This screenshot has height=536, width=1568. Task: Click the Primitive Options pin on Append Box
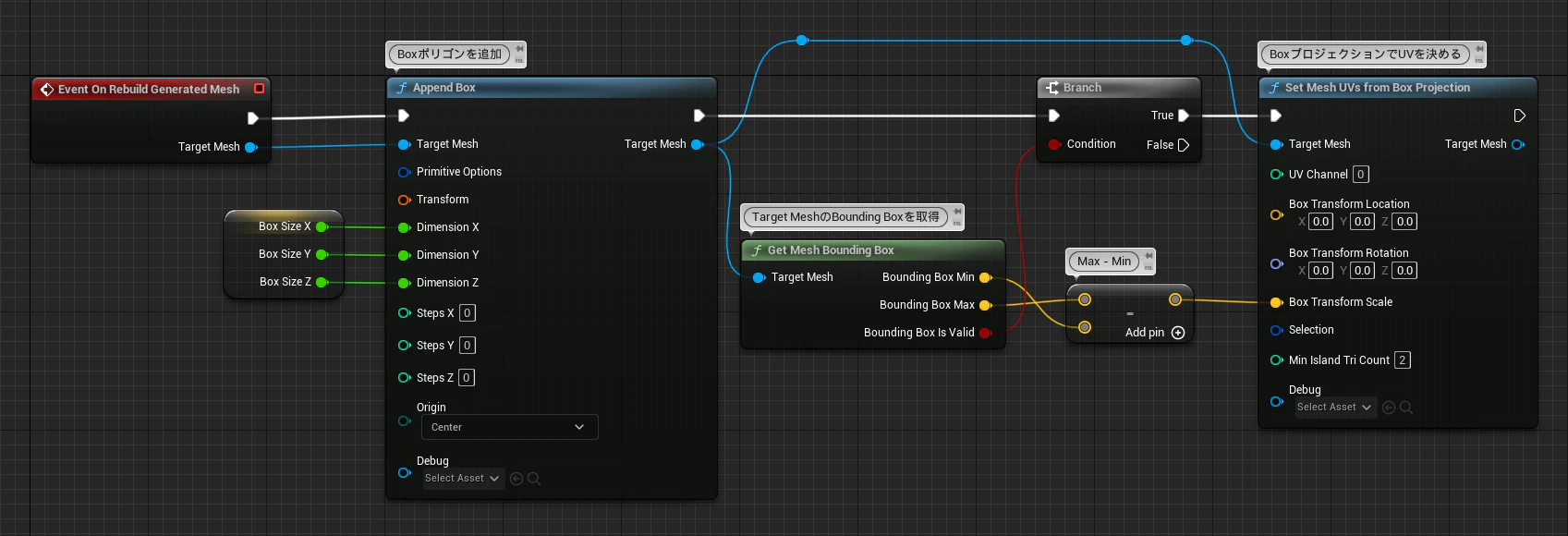click(404, 172)
